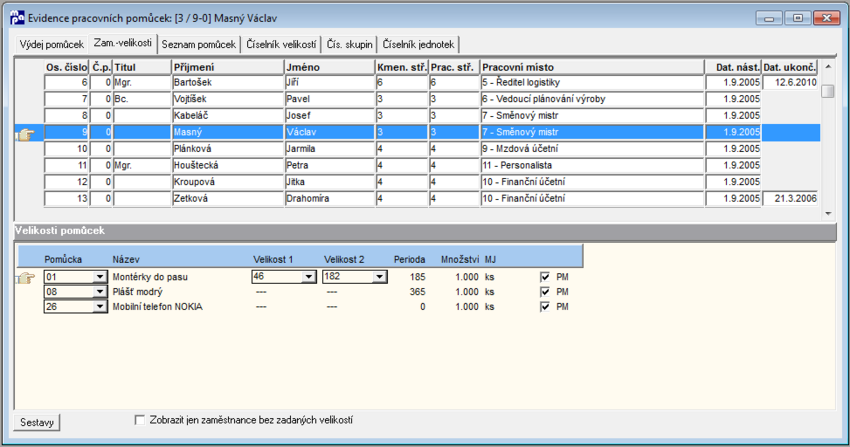Enable Zobrazit jen zaměstnance bez zadaných velikostí

pyautogui.click(x=140, y=420)
